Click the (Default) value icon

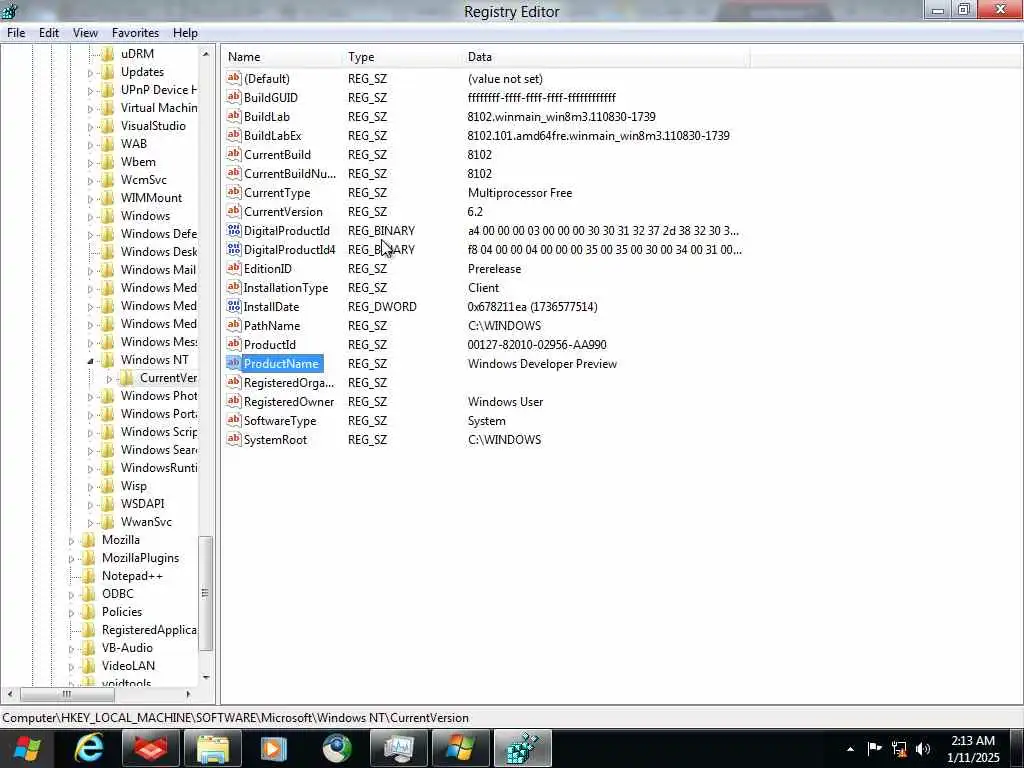234,78
